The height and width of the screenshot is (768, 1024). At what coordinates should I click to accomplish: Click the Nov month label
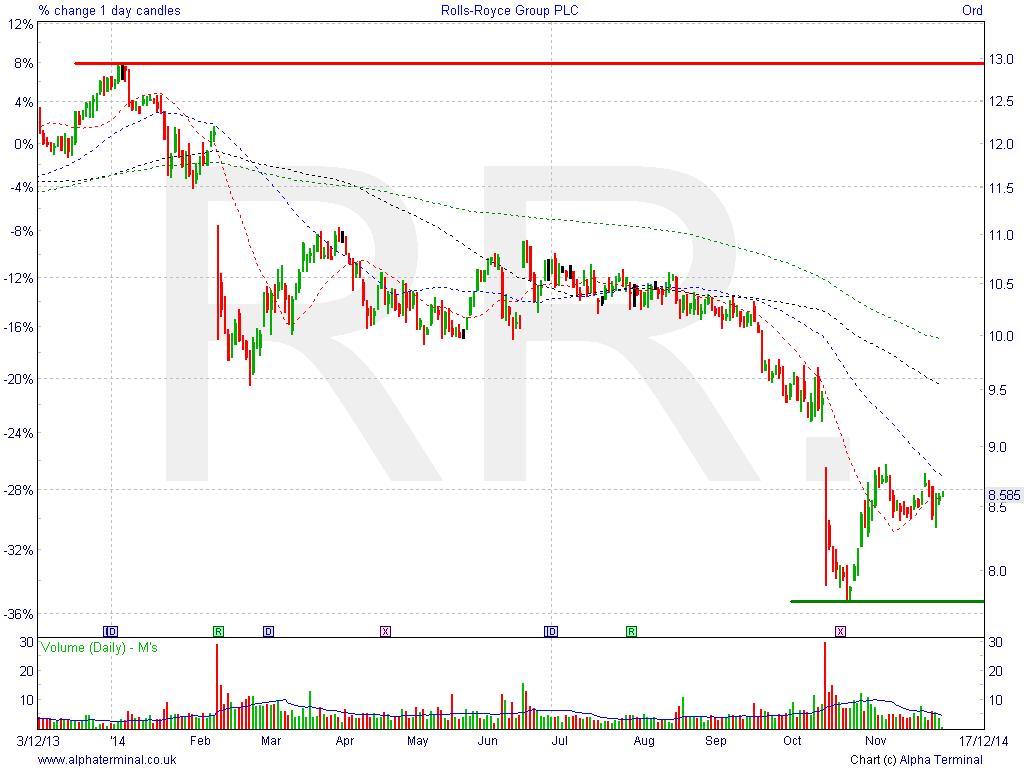coord(875,741)
